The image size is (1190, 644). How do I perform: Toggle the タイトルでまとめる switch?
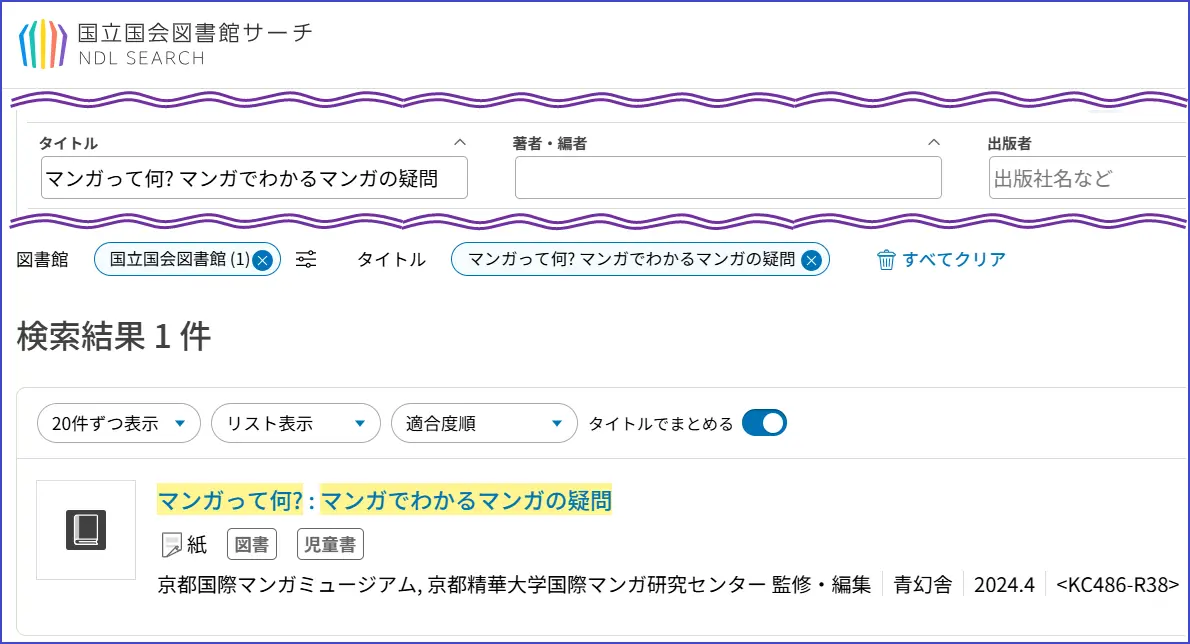[765, 423]
